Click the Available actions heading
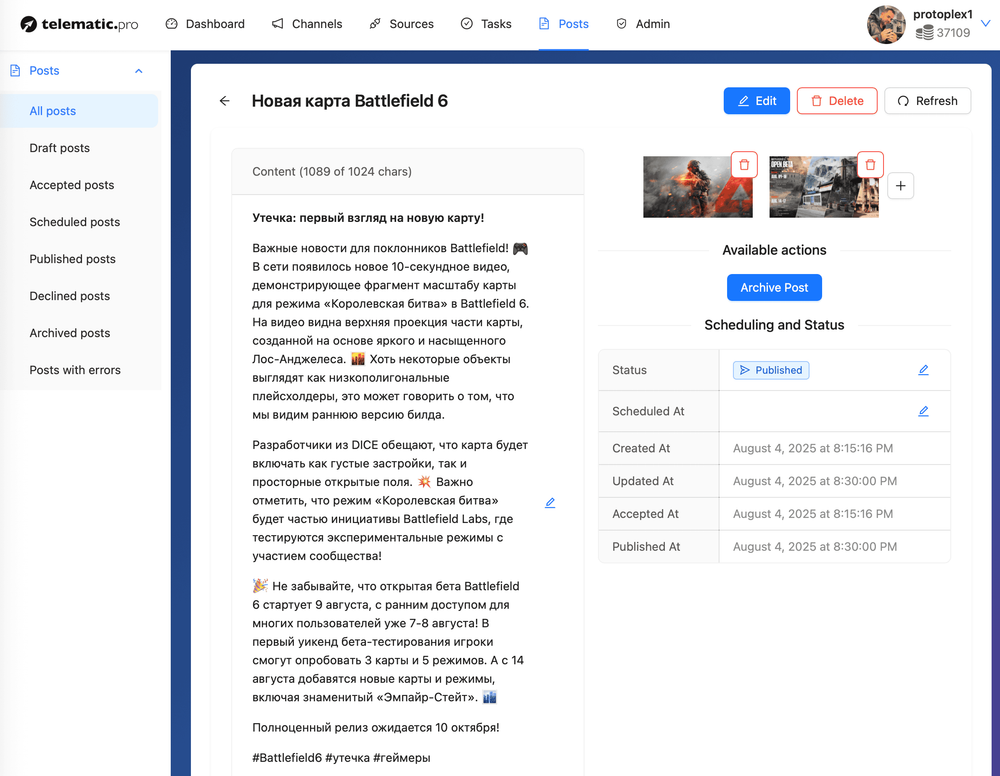Viewport: 1000px width, 776px height. pyautogui.click(x=774, y=250)
